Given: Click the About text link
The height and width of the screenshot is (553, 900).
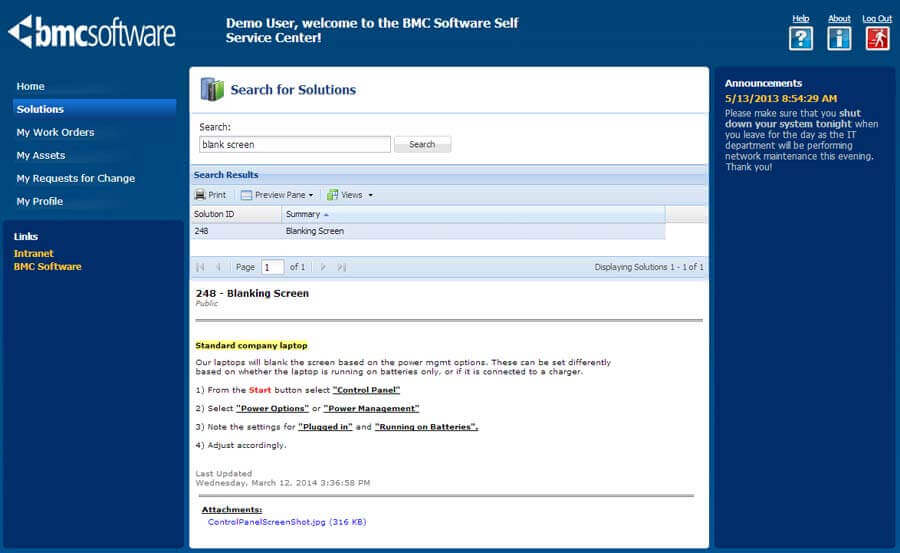Looking at the screenshot, I should pyautogui.click(x=839, y=18).
